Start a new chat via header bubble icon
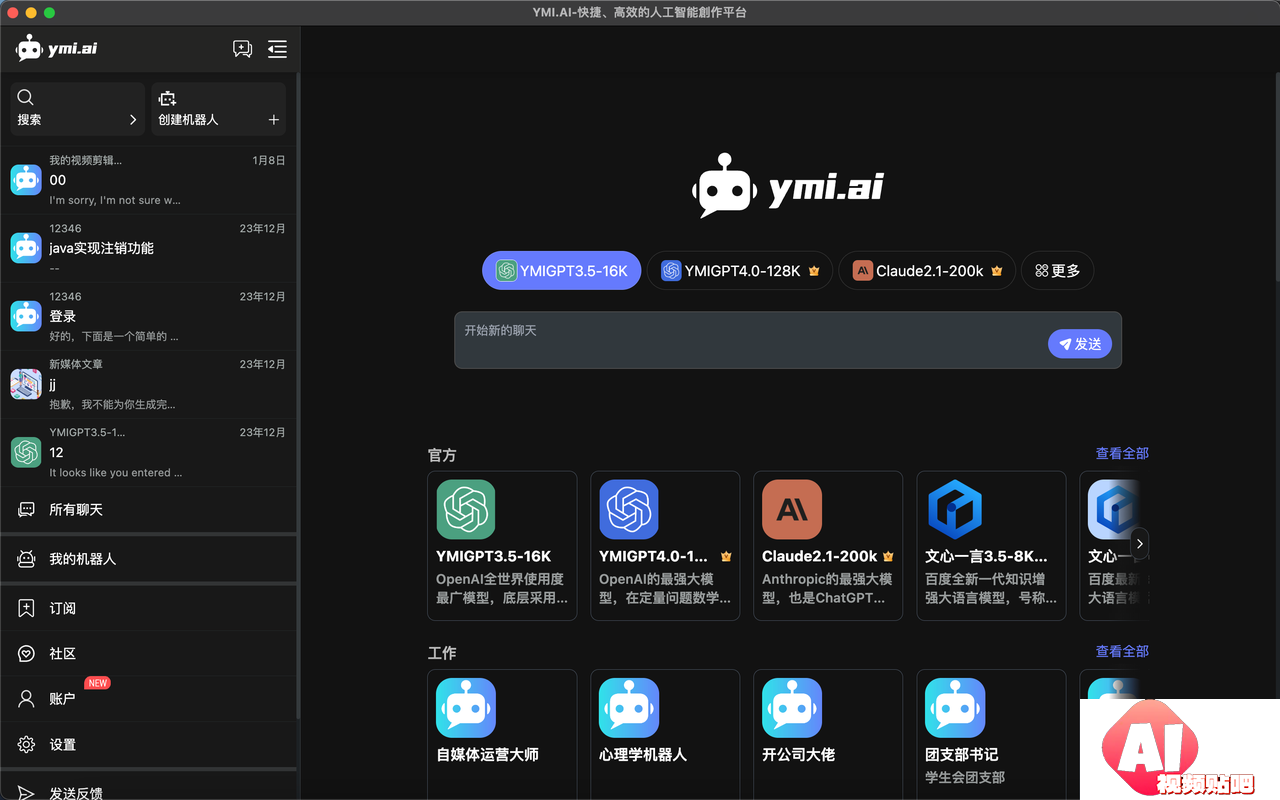Screen dimensions: 1280x800 pyautogui.click(x=242, y=48)
